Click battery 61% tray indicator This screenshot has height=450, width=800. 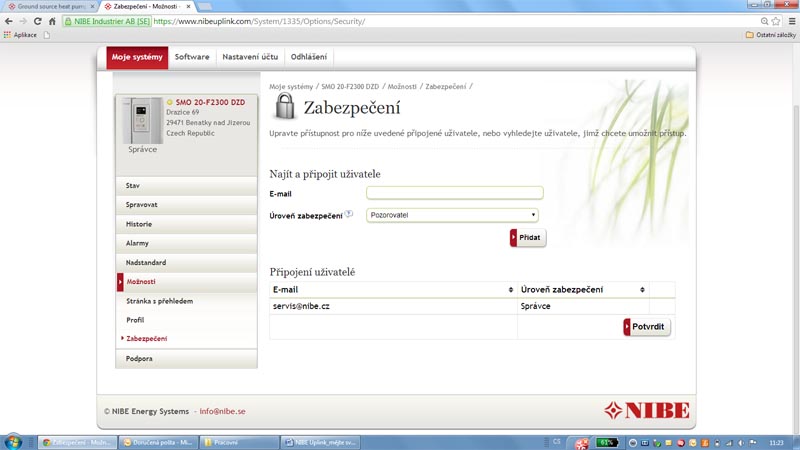click(x=607, y=442)
